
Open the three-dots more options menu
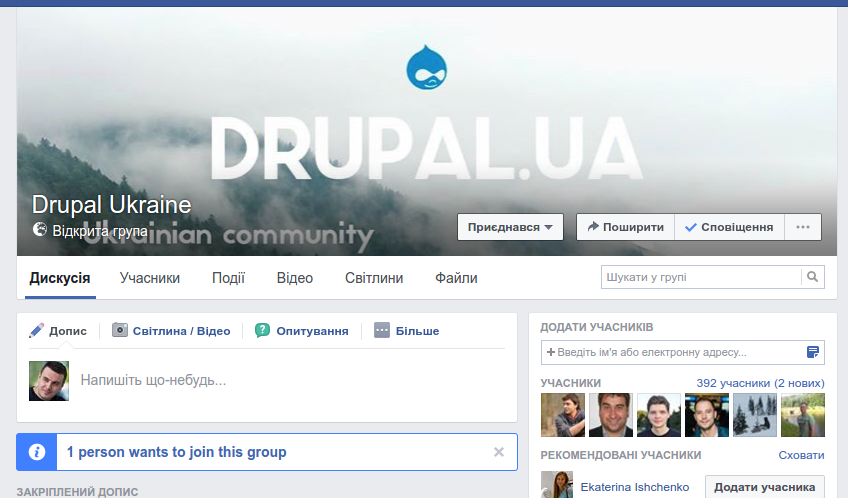[802, 227]
